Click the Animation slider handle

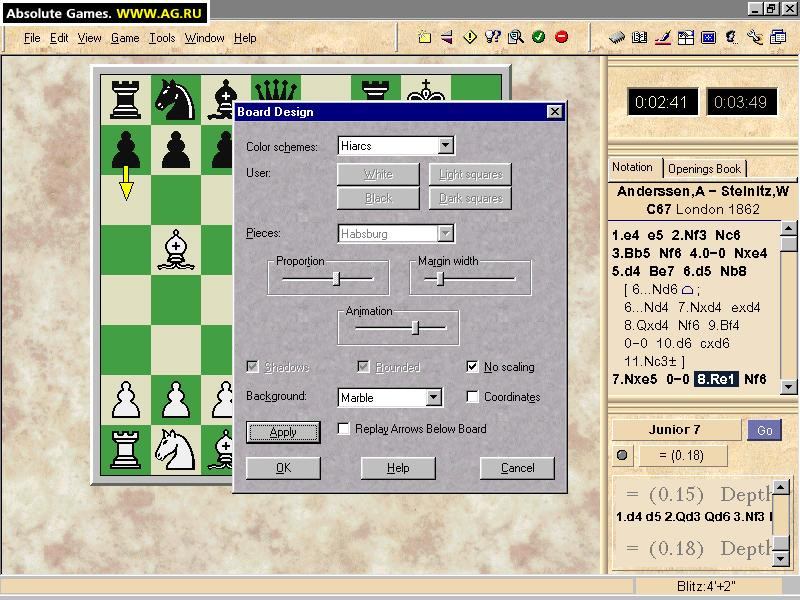[x=415, y=327]
